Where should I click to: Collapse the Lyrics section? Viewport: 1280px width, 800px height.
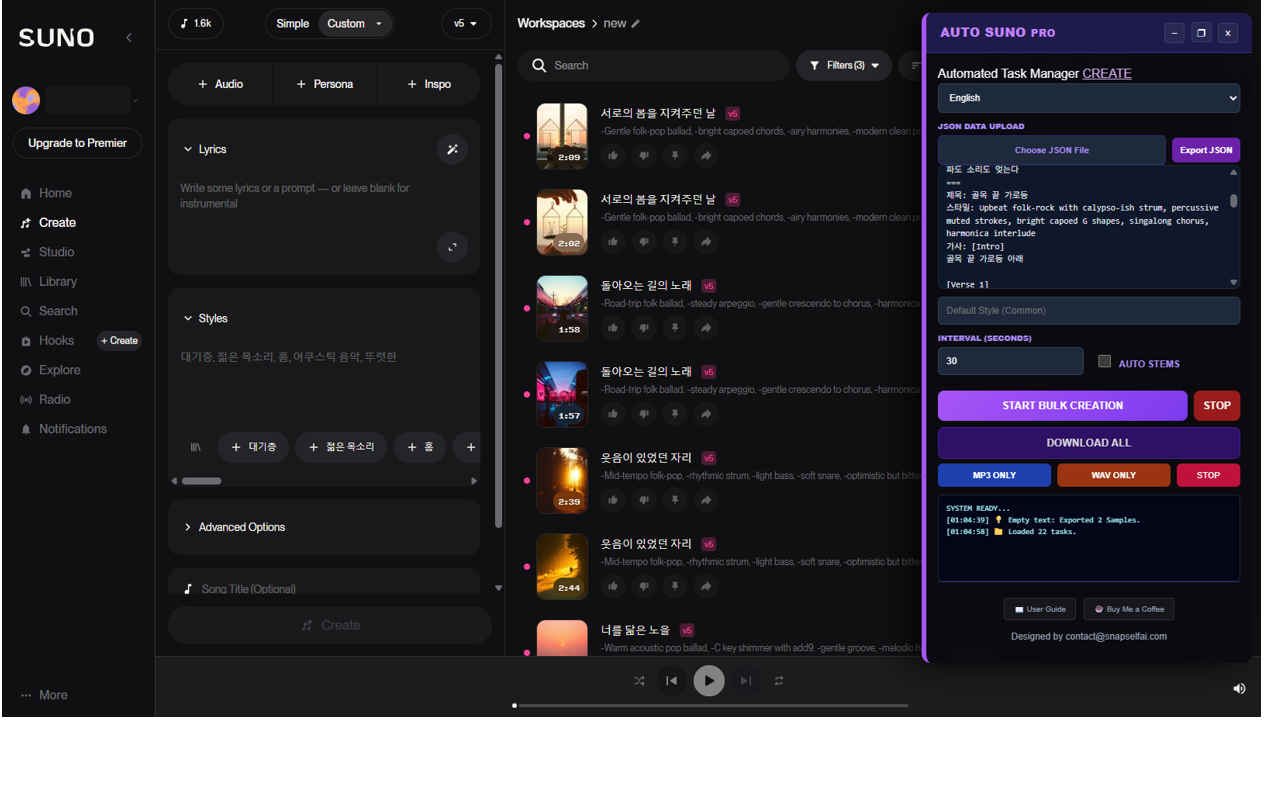205,149
